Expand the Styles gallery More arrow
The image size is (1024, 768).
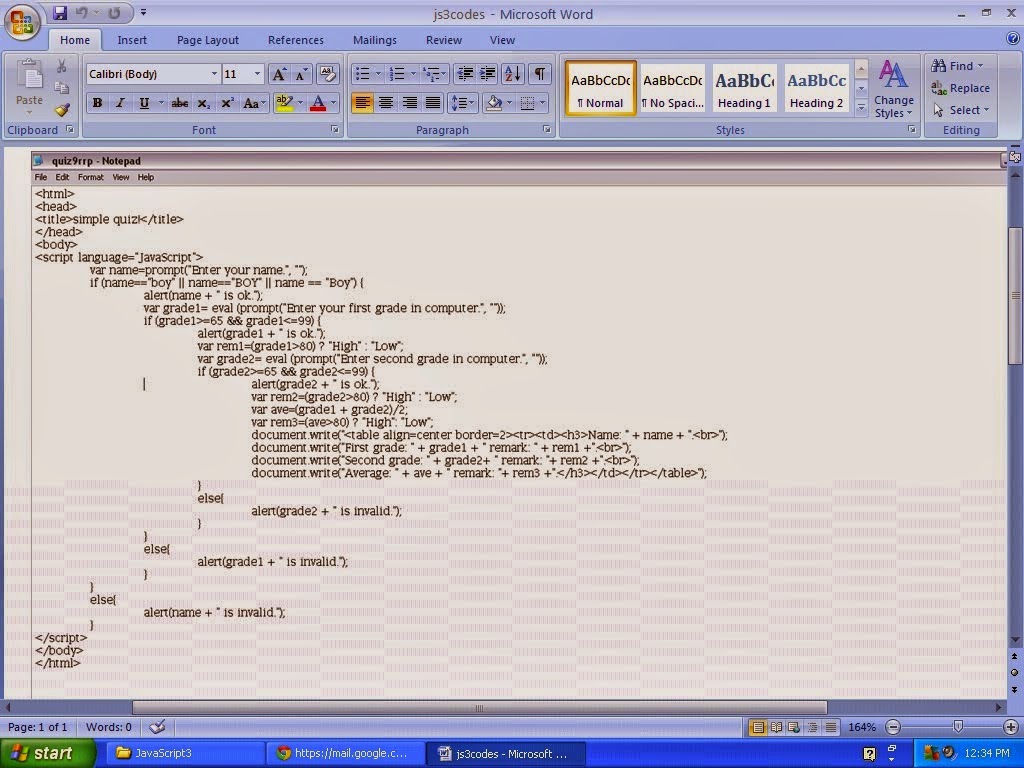pos(861,107)
